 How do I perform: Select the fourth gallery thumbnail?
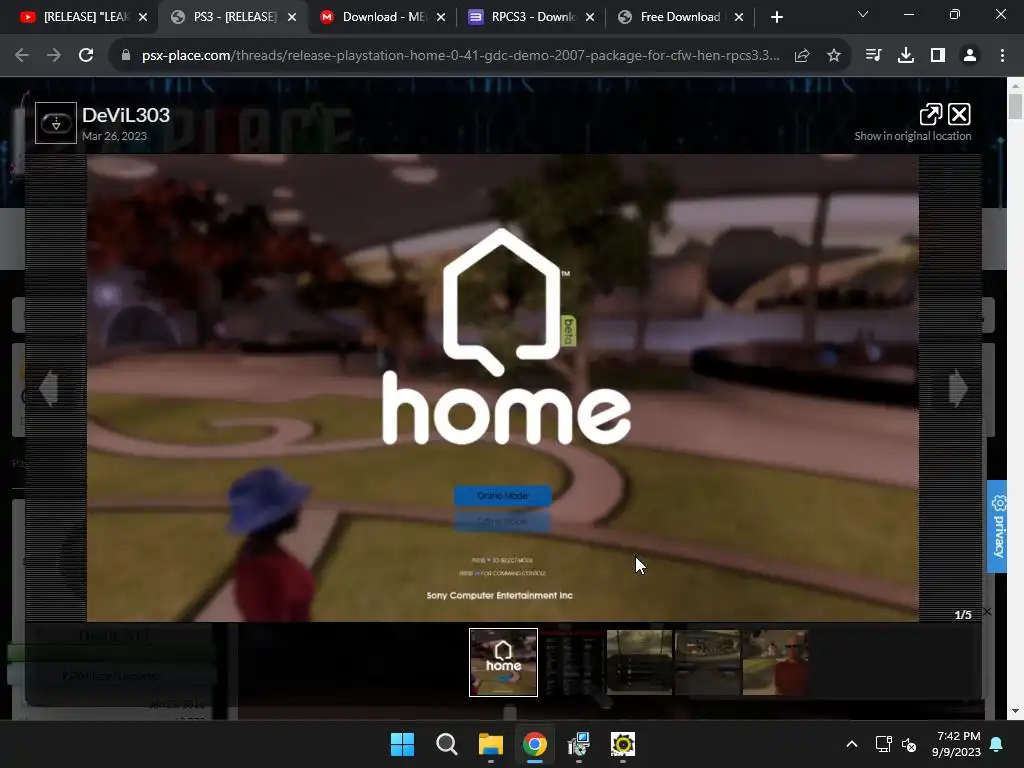click(707, 662)
